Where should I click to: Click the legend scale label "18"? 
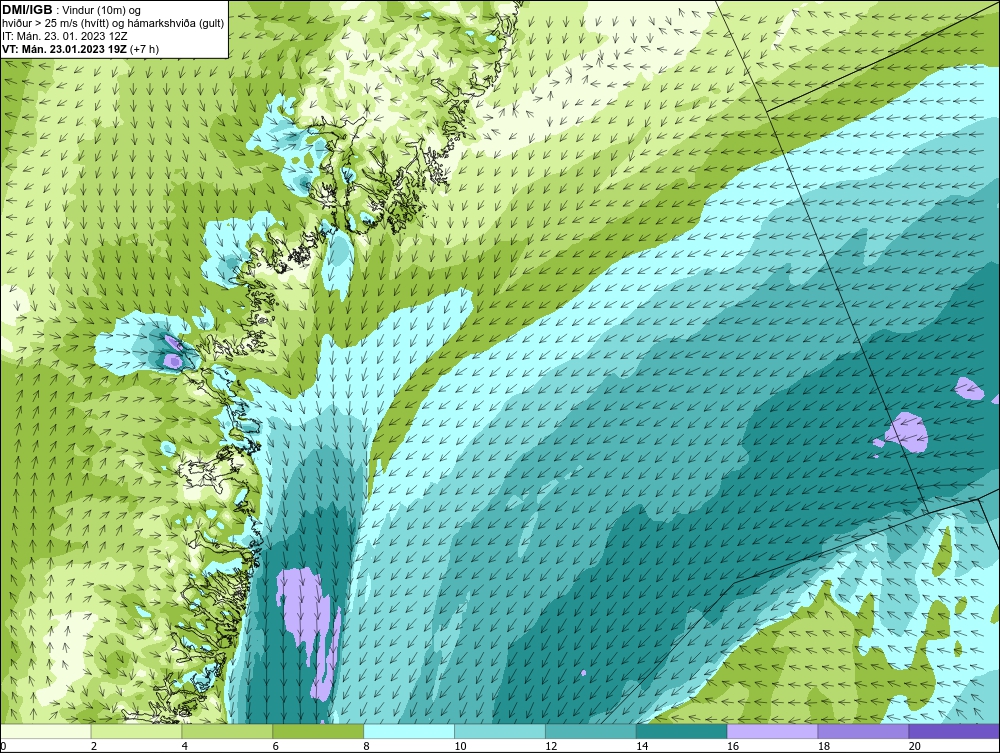click(823, 746)
